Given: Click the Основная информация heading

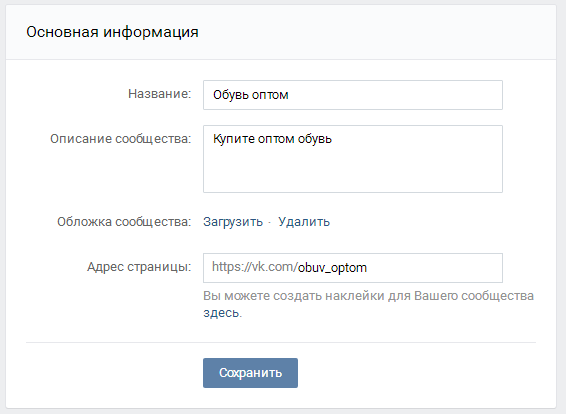Looking at the screenshot, I should click(x=112, y=32).
